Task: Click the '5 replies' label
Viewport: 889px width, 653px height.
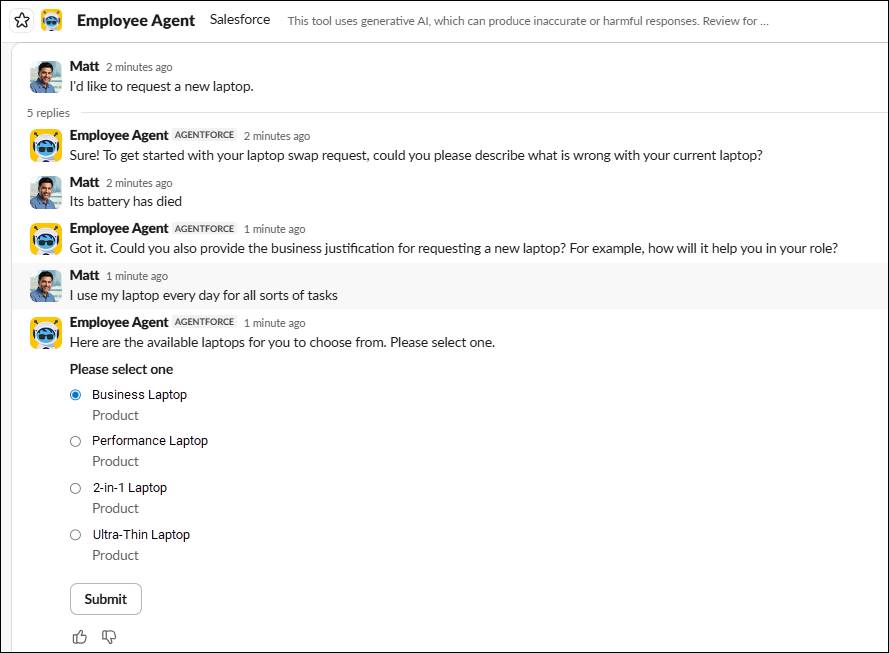Action: 48,113
